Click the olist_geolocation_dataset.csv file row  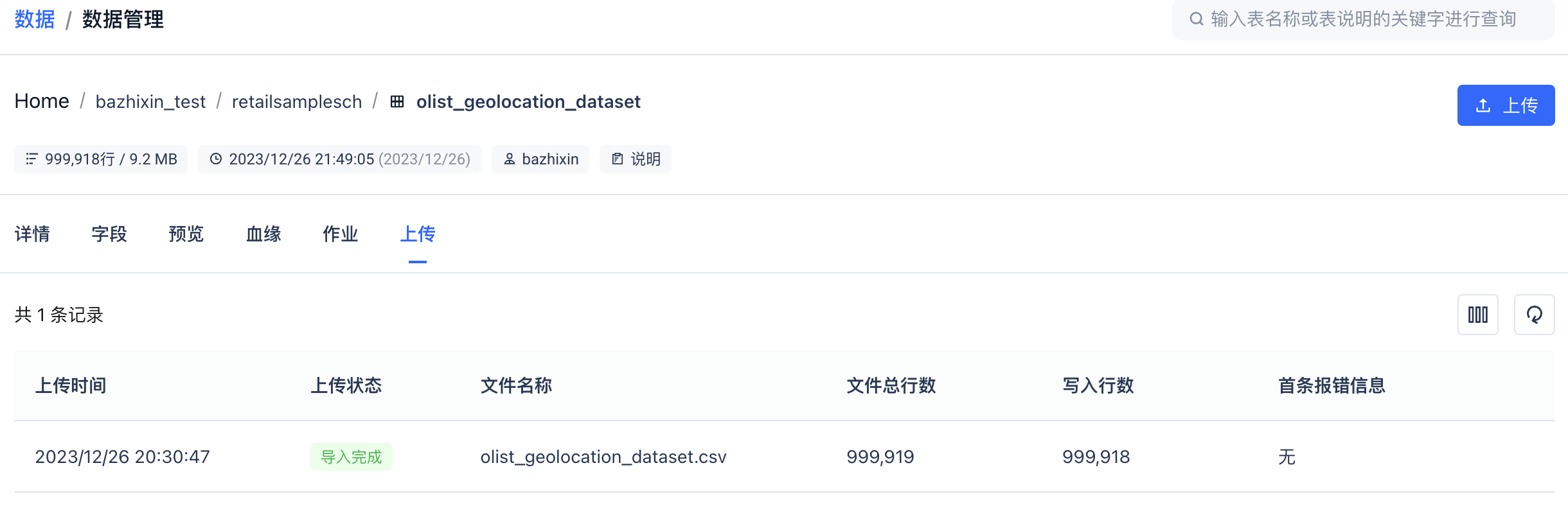[x=603, y=457]
